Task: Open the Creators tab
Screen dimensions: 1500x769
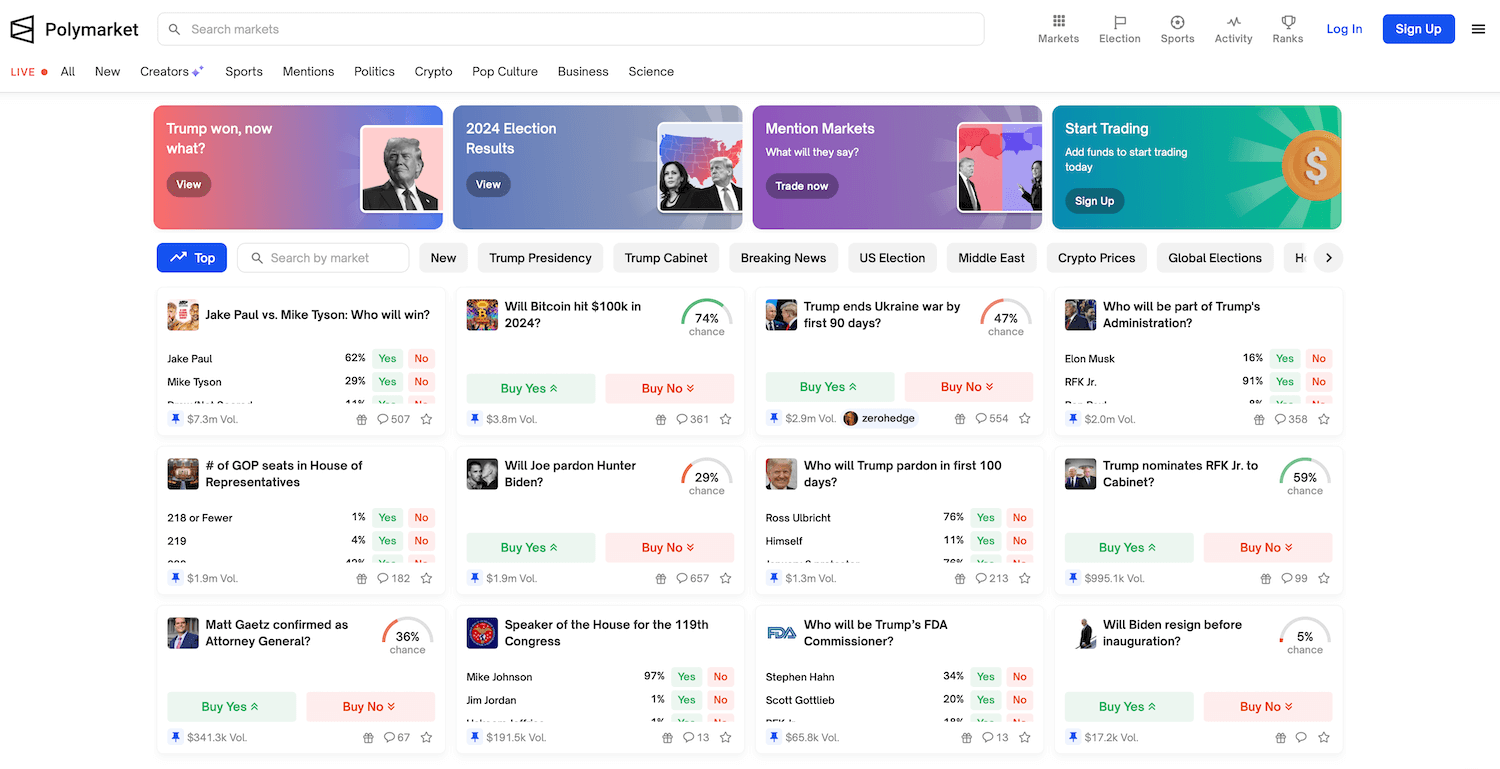Action: point(172,71)
